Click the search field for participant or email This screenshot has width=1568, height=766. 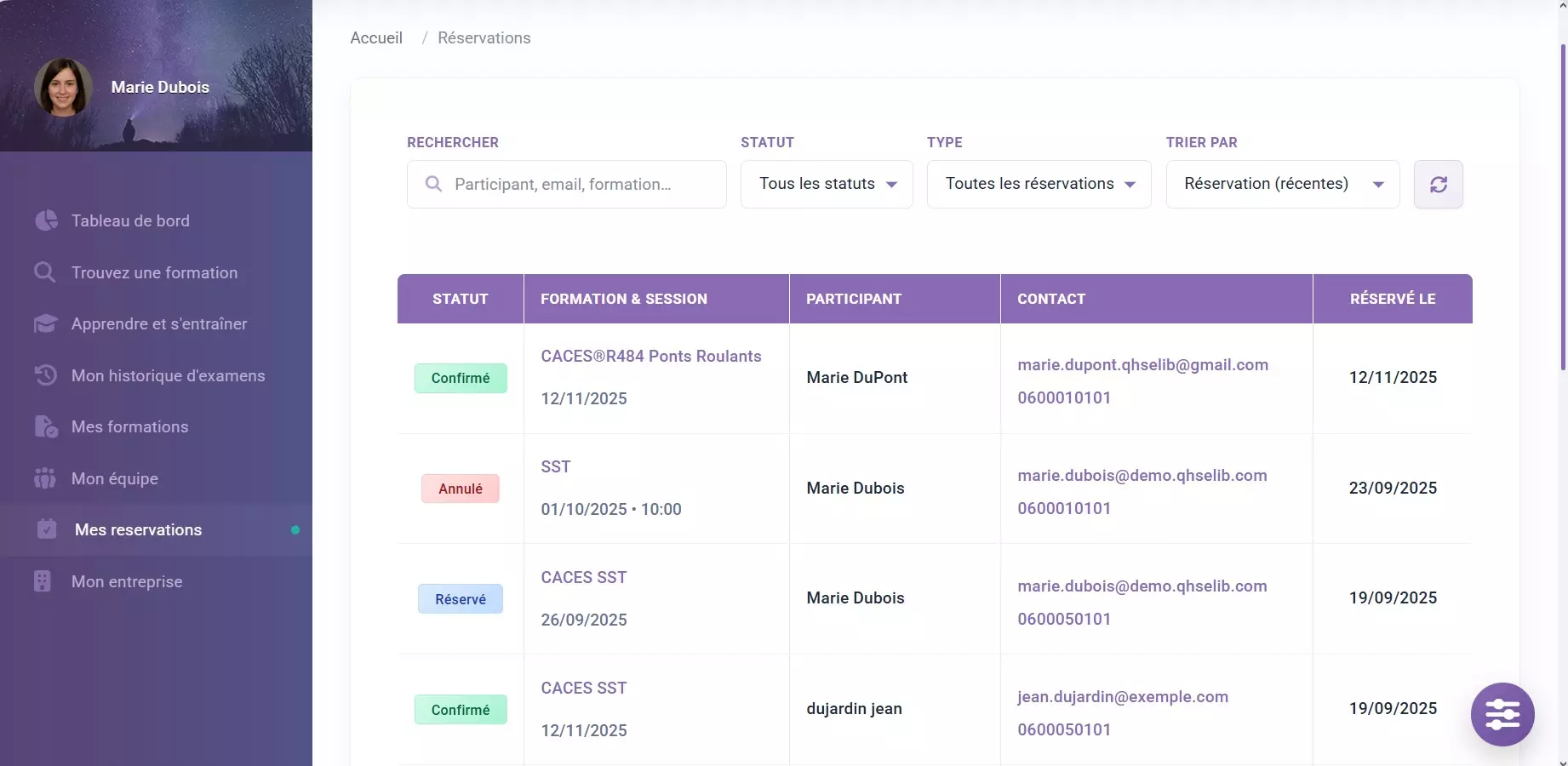[566, 185]
